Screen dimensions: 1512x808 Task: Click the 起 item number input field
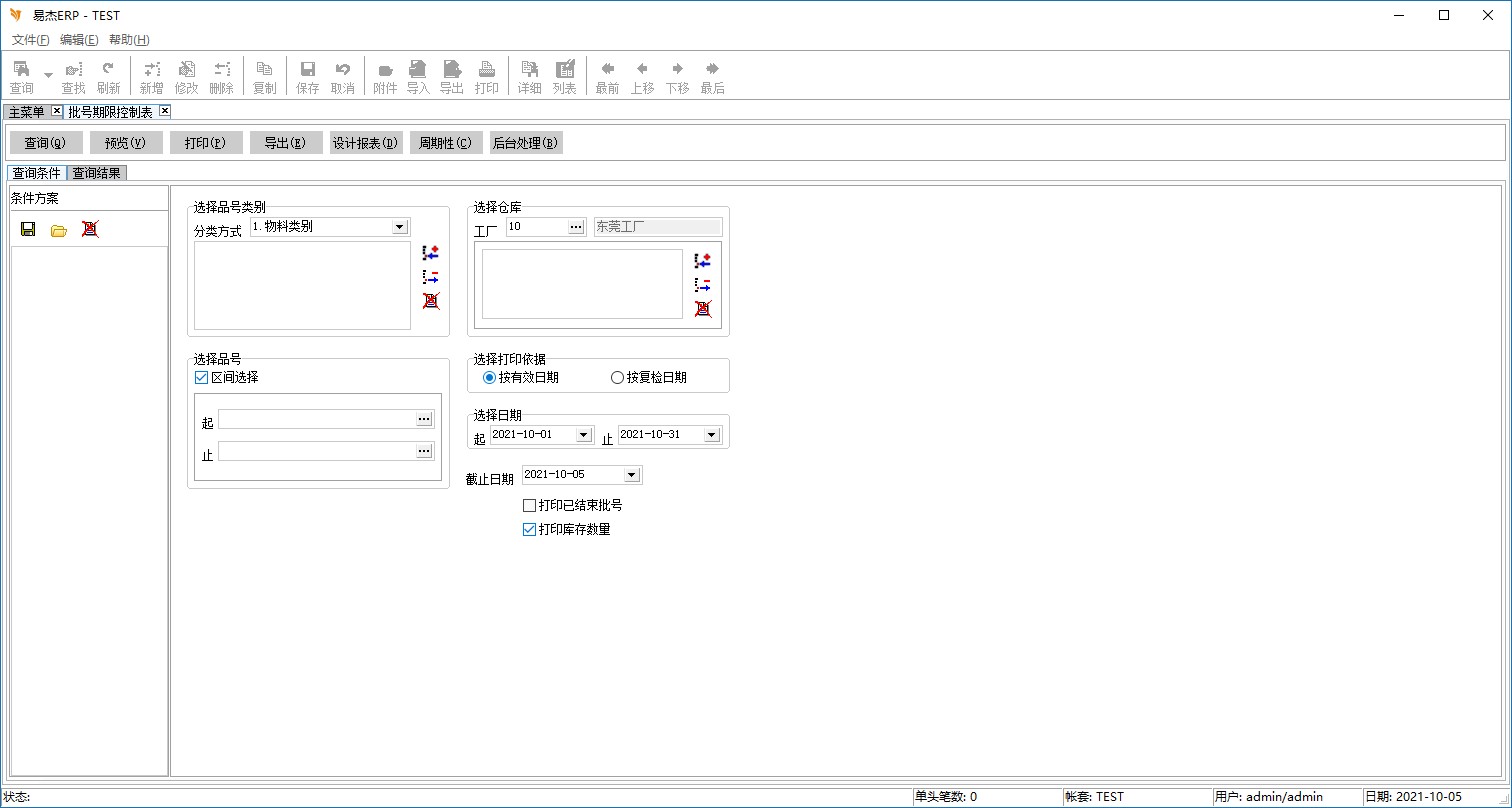pos(316,420)
